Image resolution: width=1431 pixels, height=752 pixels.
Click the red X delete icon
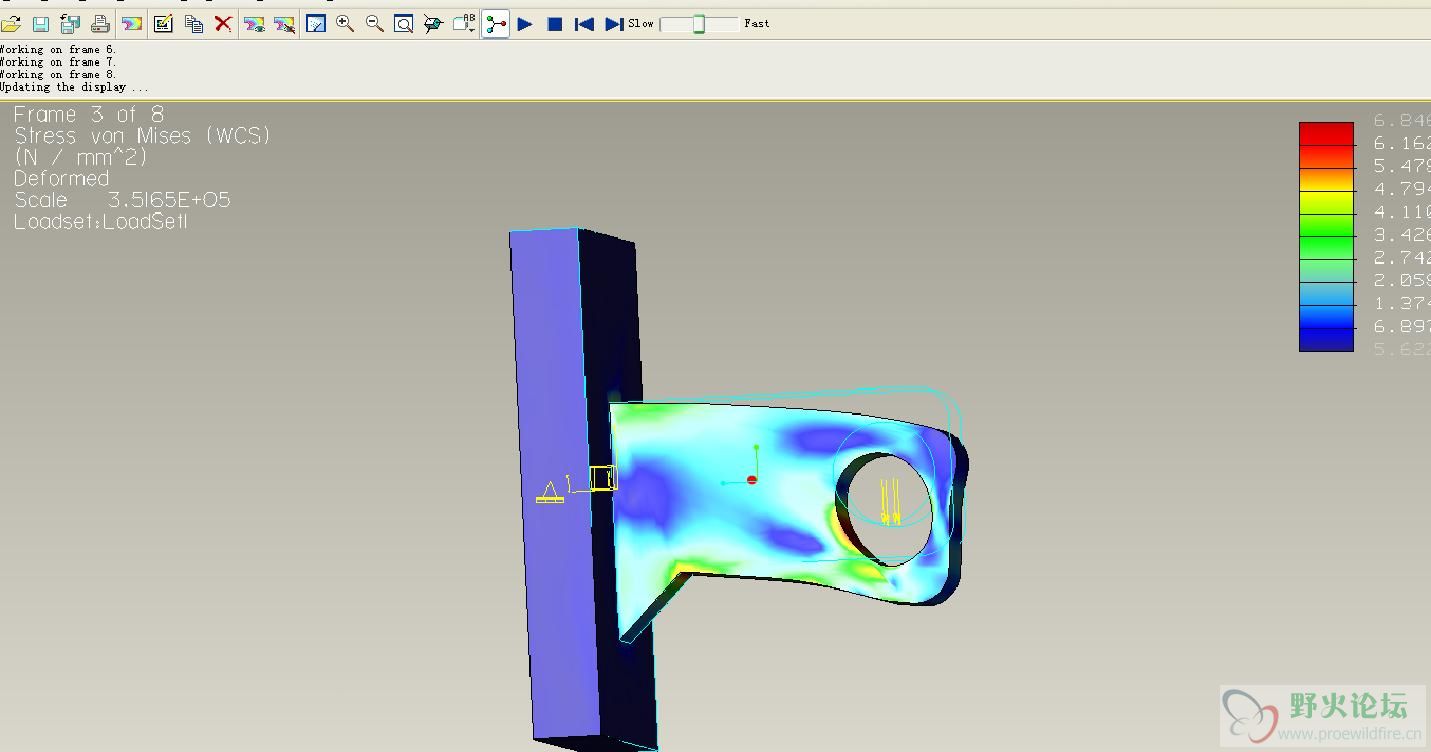click(x=223, y=24)
